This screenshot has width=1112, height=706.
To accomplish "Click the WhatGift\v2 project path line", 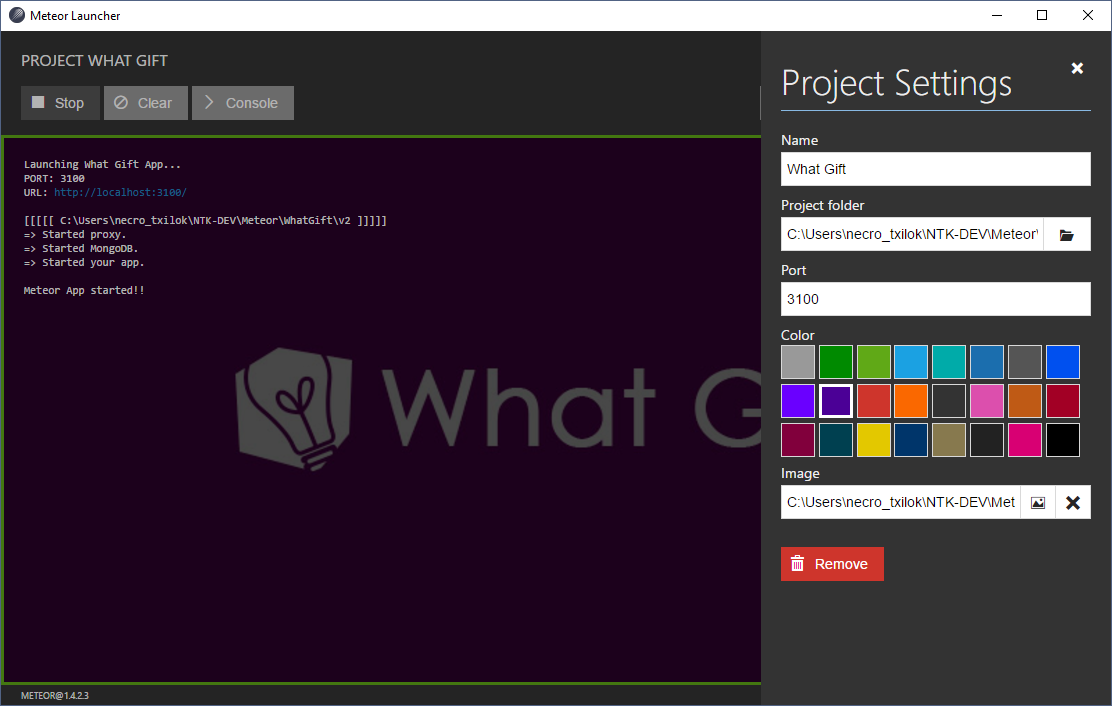I will 205,220.
